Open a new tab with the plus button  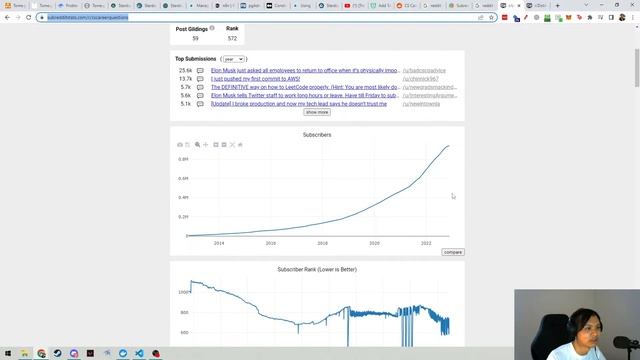click(x=558, y=6)
